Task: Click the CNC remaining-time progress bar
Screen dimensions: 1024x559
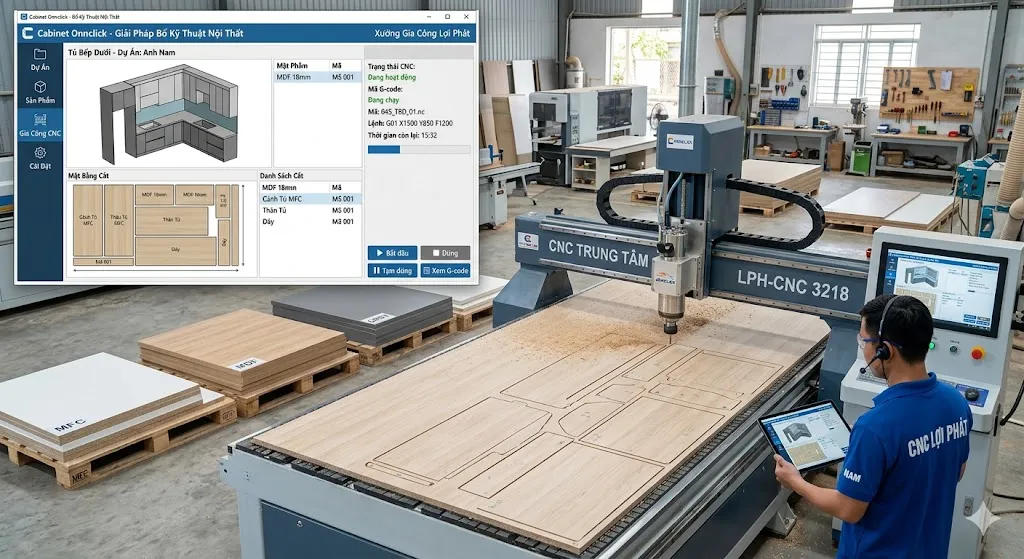Action: pyautogui.click(x=419, y=150)
